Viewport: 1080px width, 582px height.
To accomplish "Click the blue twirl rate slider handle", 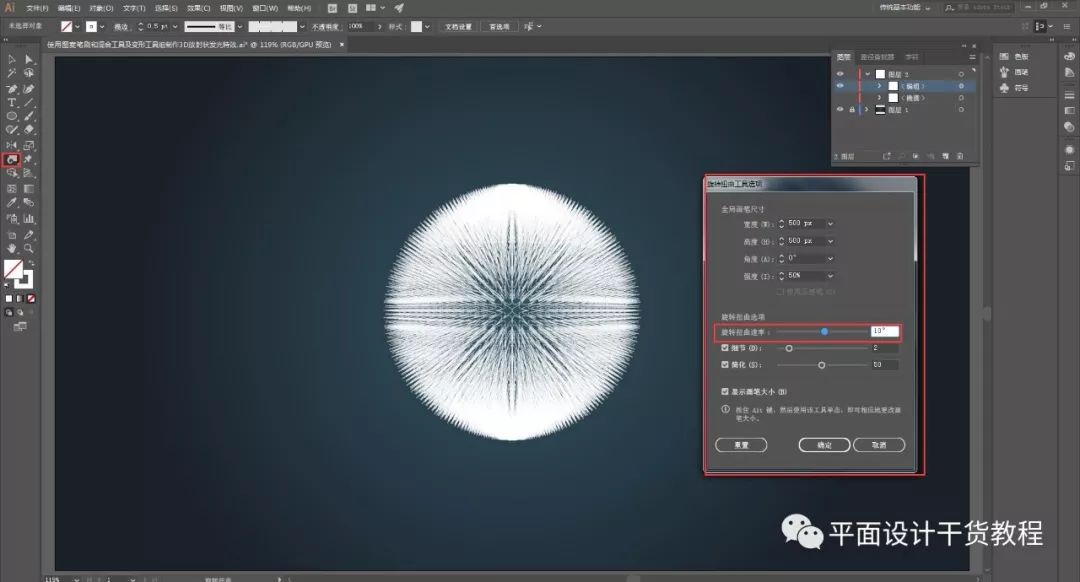I will coord(824,332).
